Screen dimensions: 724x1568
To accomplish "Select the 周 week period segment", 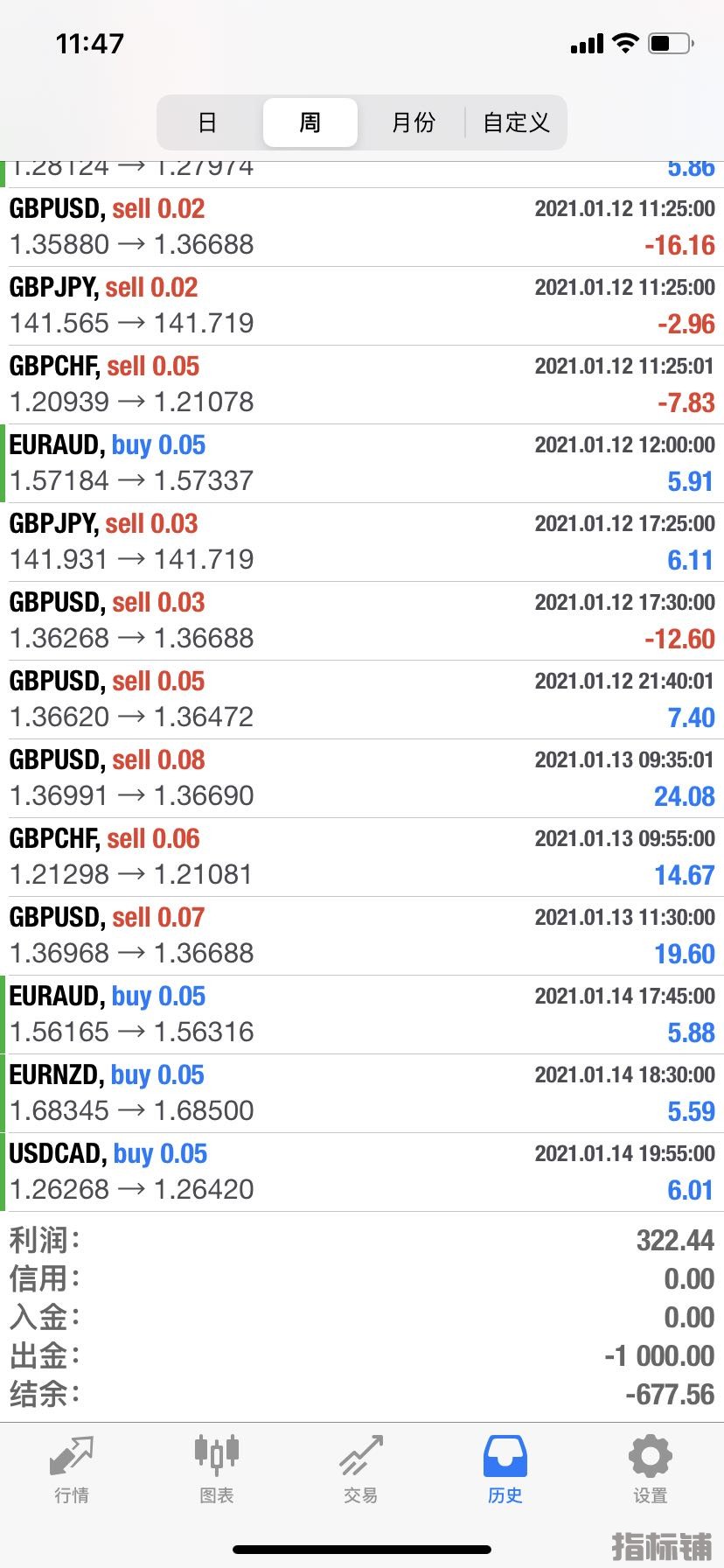I will coord(310,122).
